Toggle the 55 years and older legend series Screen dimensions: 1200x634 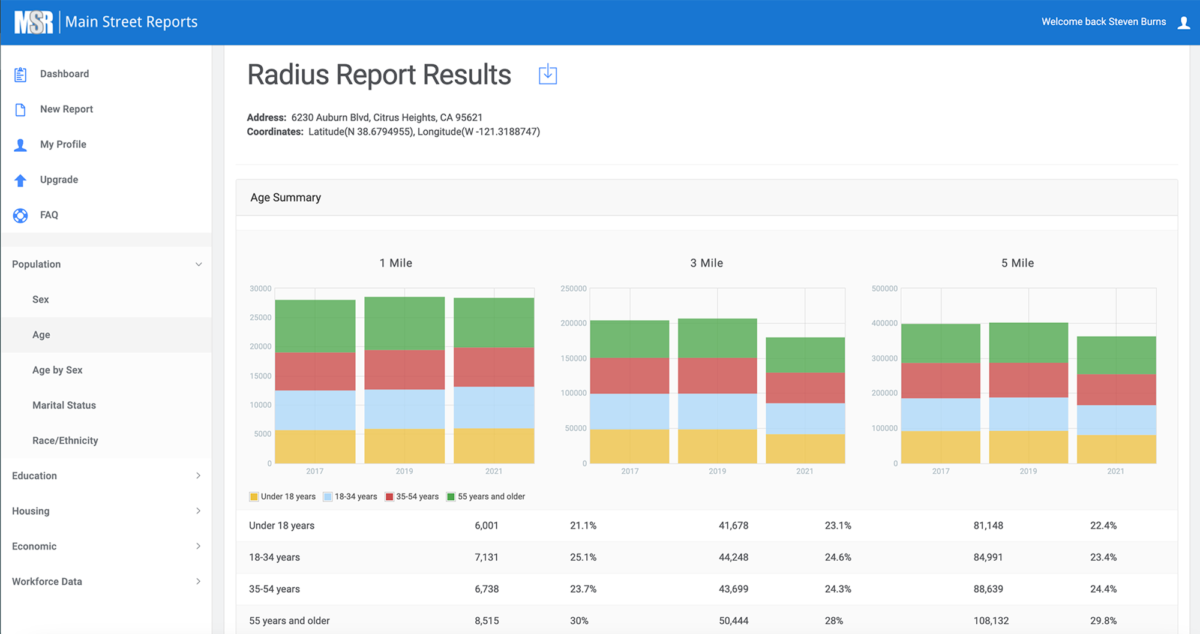[x=485, y=496]
